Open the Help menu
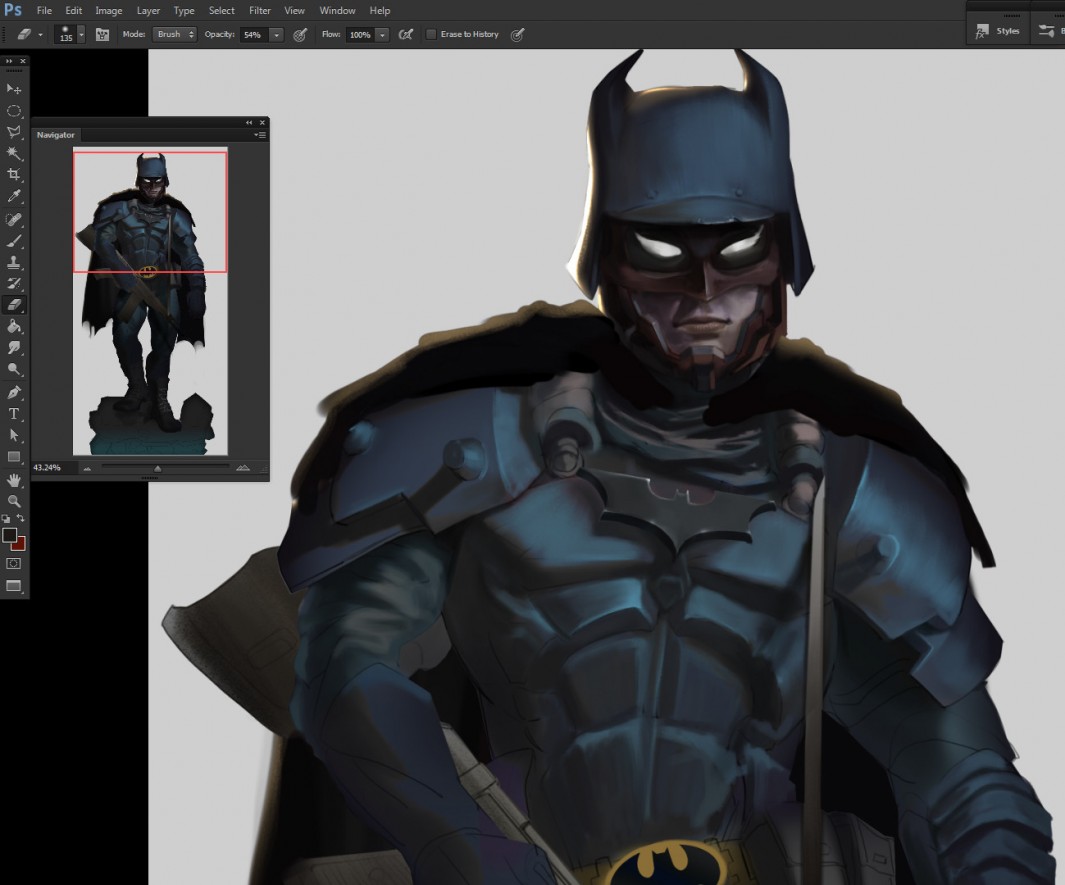 (380, 10)
